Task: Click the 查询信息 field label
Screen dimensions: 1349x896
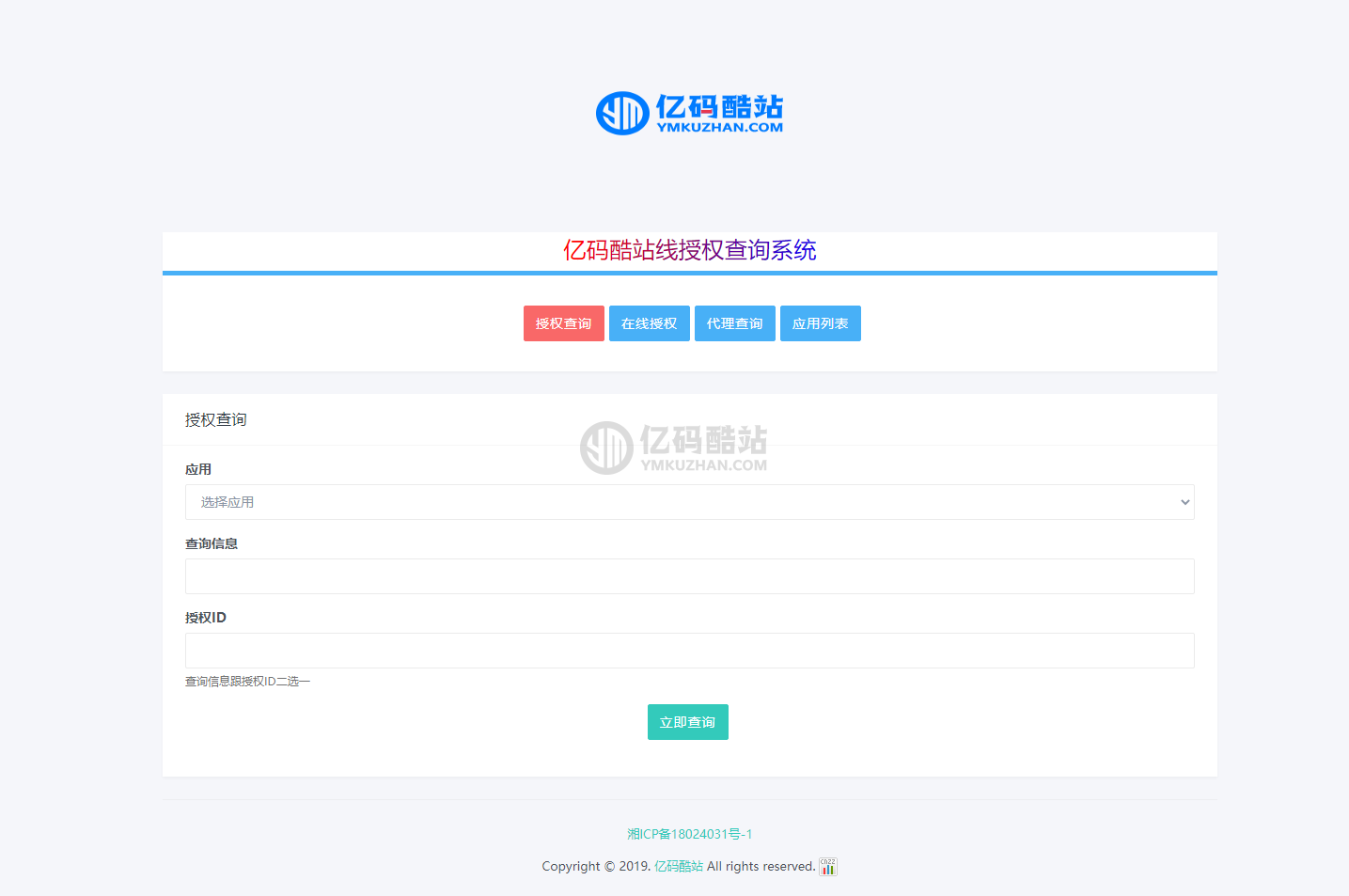Action: [212, 543]
